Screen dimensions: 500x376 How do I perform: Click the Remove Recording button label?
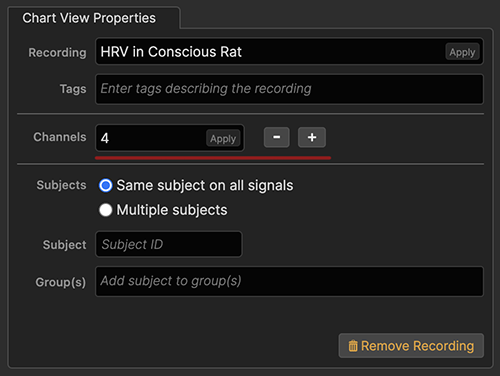(x=417, y=346)
